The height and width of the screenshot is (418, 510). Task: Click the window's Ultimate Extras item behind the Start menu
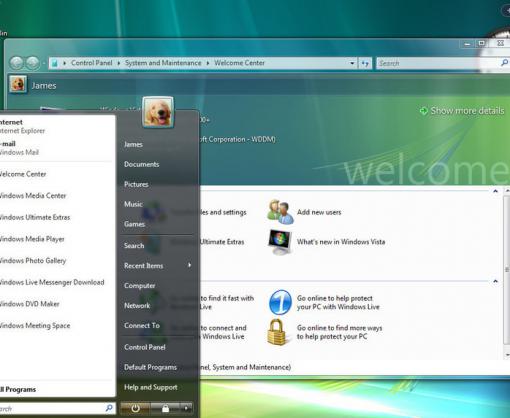click(222, 242)
